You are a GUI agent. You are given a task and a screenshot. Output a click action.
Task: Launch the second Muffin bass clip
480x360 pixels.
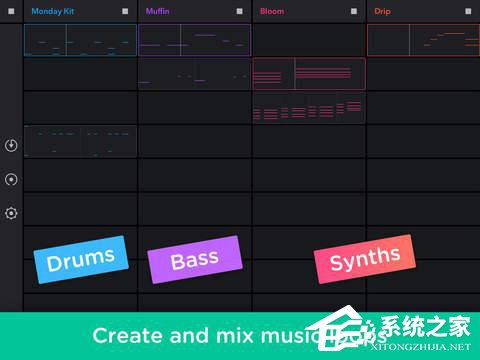[x=195, y=74]
